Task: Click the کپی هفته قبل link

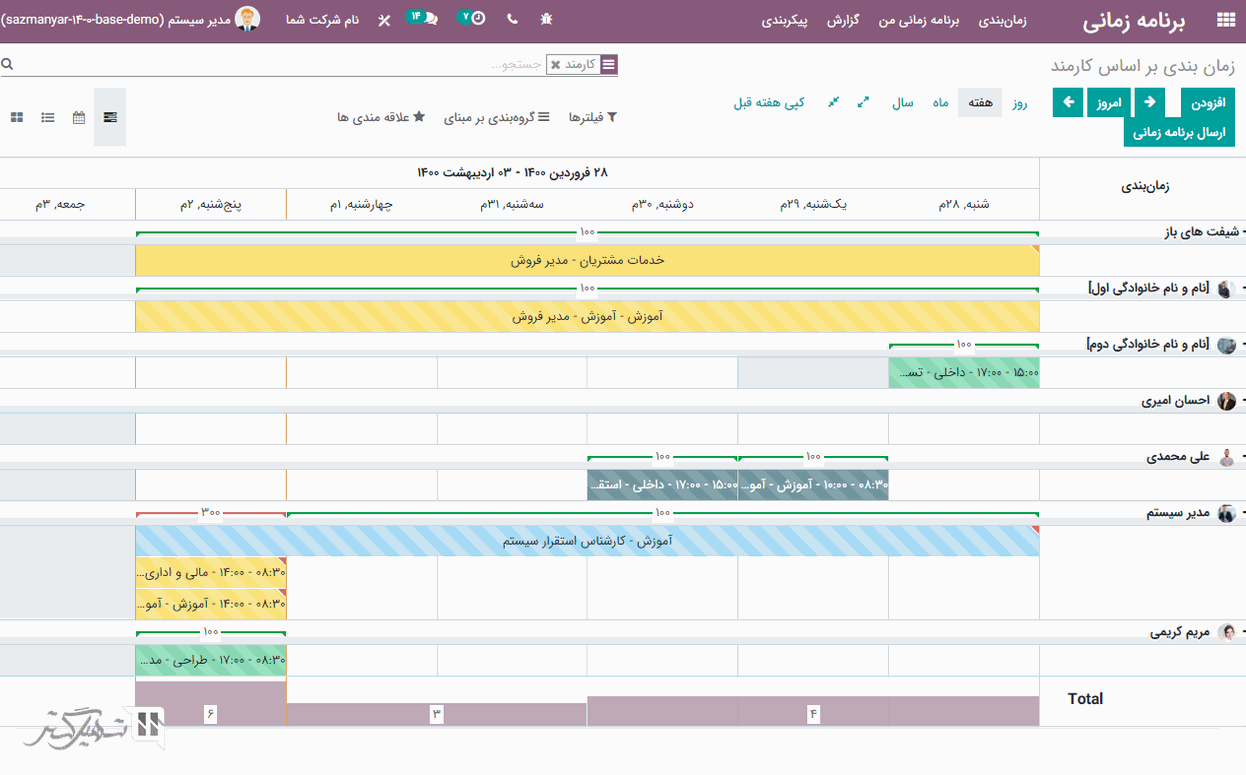Action: pyautogui.click(x=769, y=102)
